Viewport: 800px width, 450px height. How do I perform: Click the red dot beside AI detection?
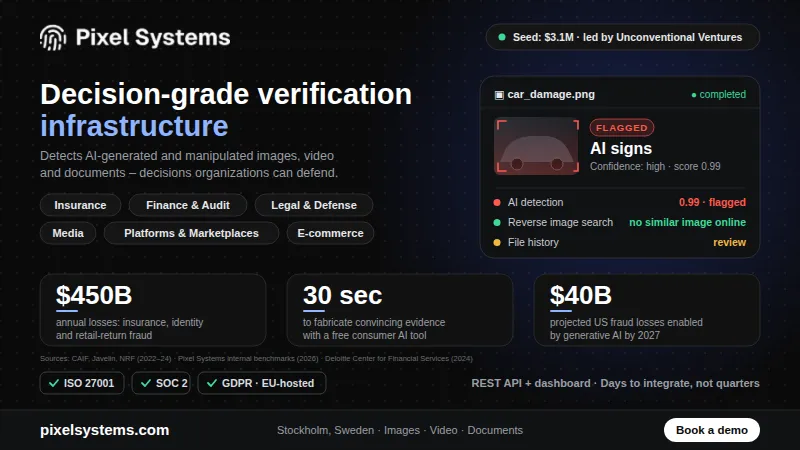point(497,203)
